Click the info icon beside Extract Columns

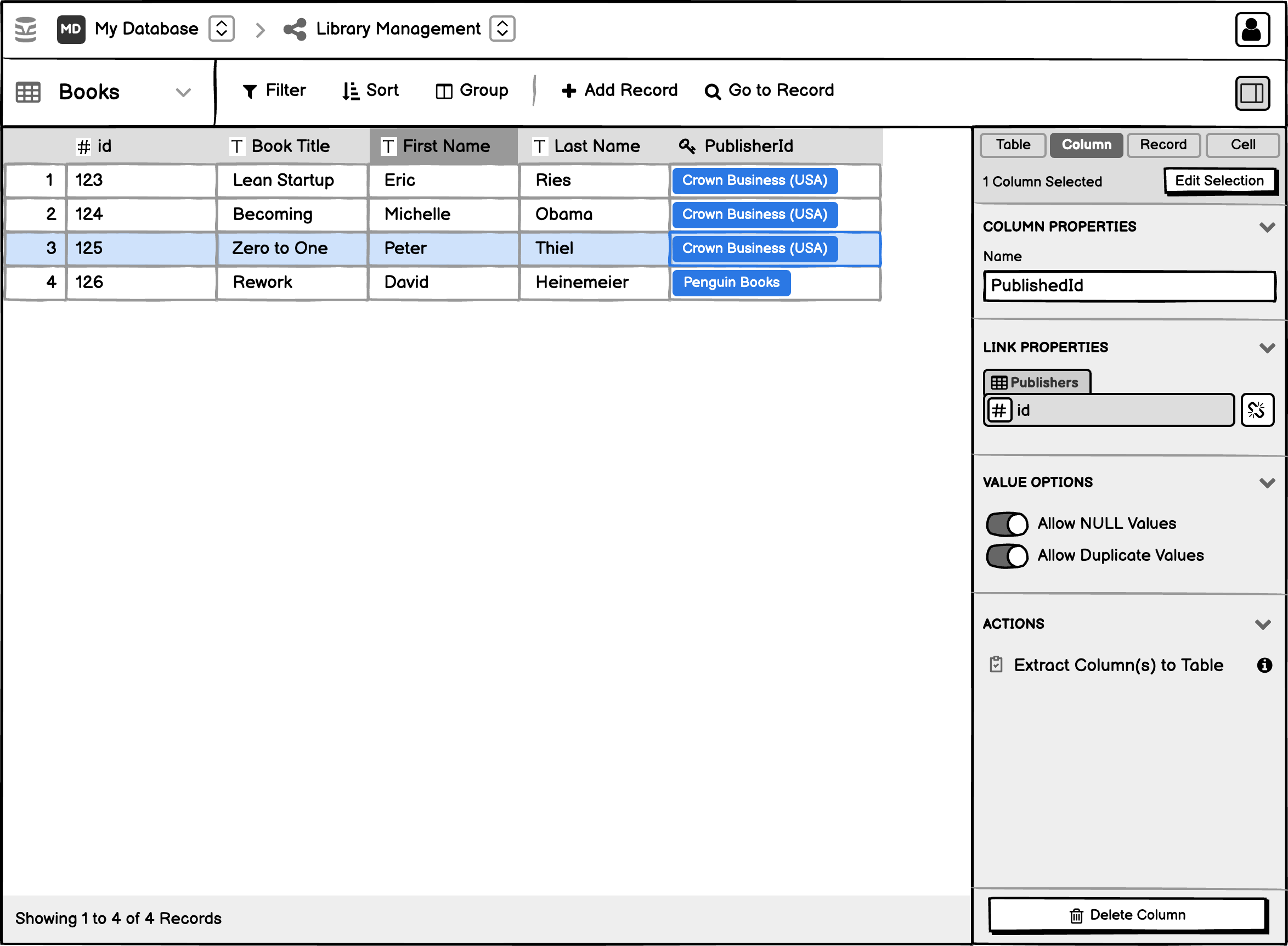click(x=1264, y=666)
